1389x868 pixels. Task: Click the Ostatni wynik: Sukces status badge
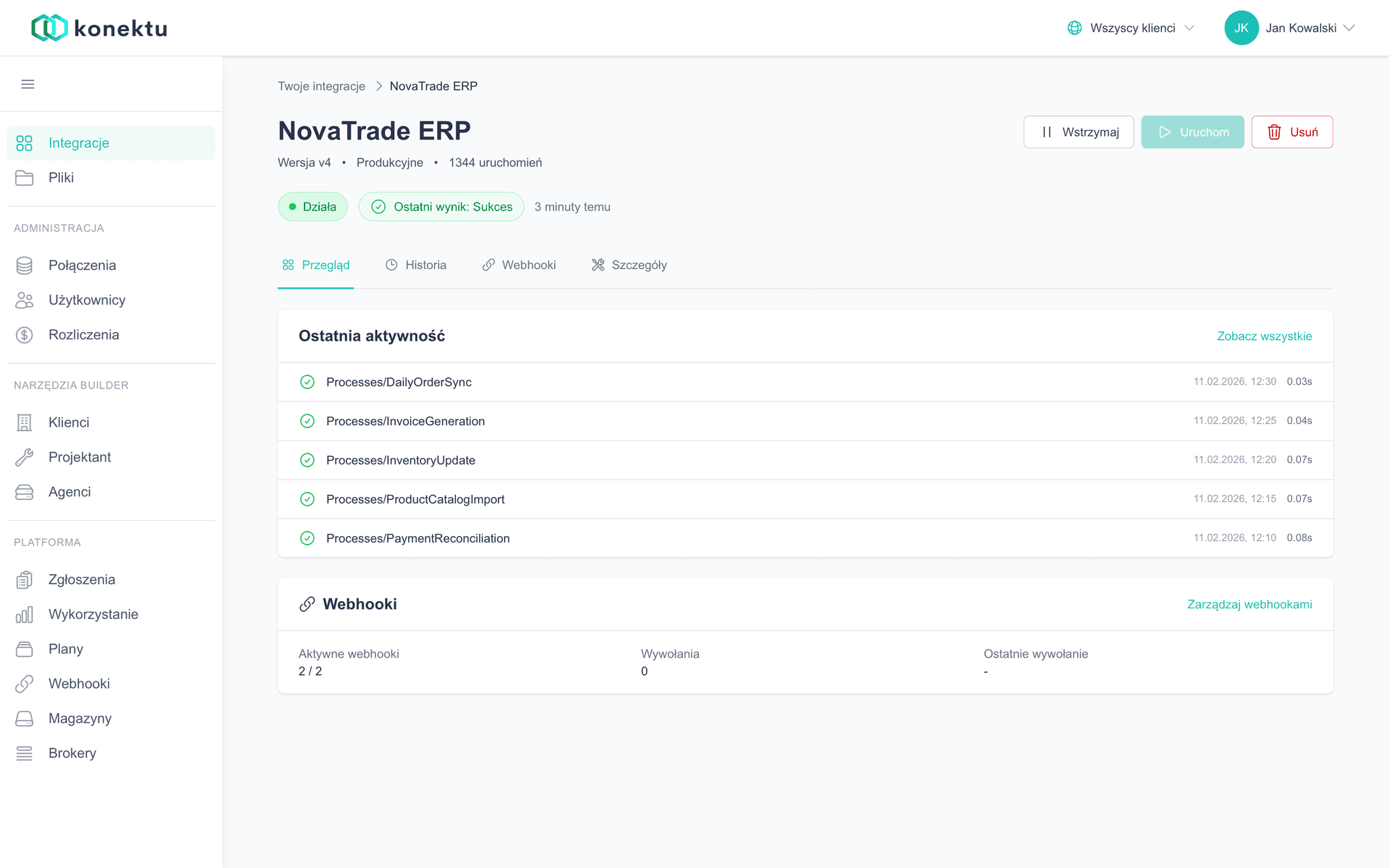point(441,206)
